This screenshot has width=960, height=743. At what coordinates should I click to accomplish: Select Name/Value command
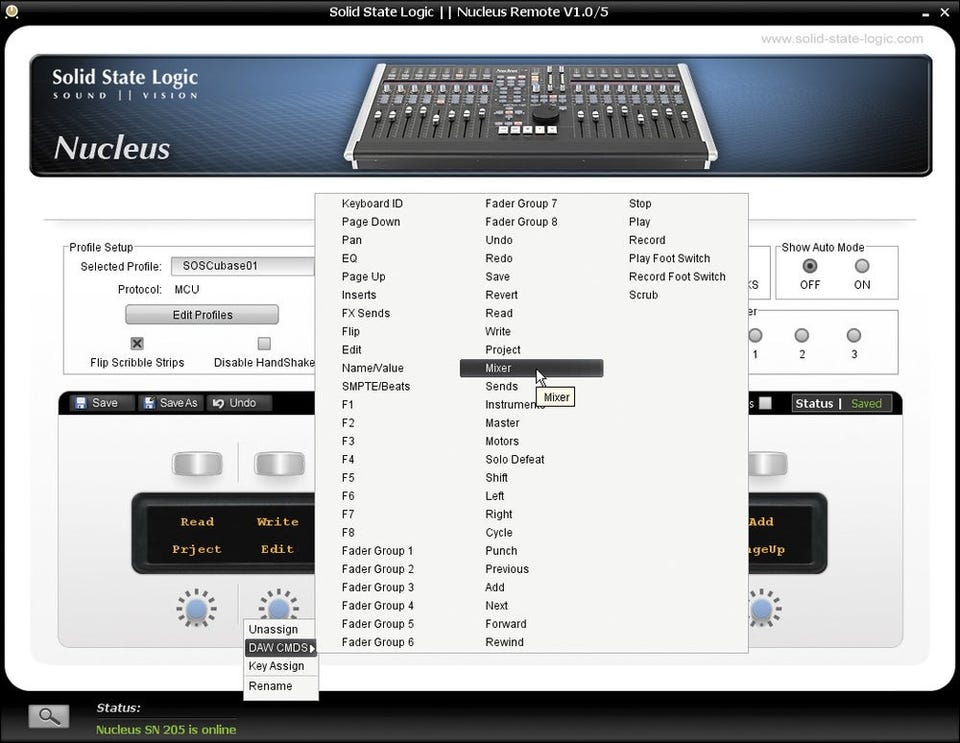click(x=372, y=368)
